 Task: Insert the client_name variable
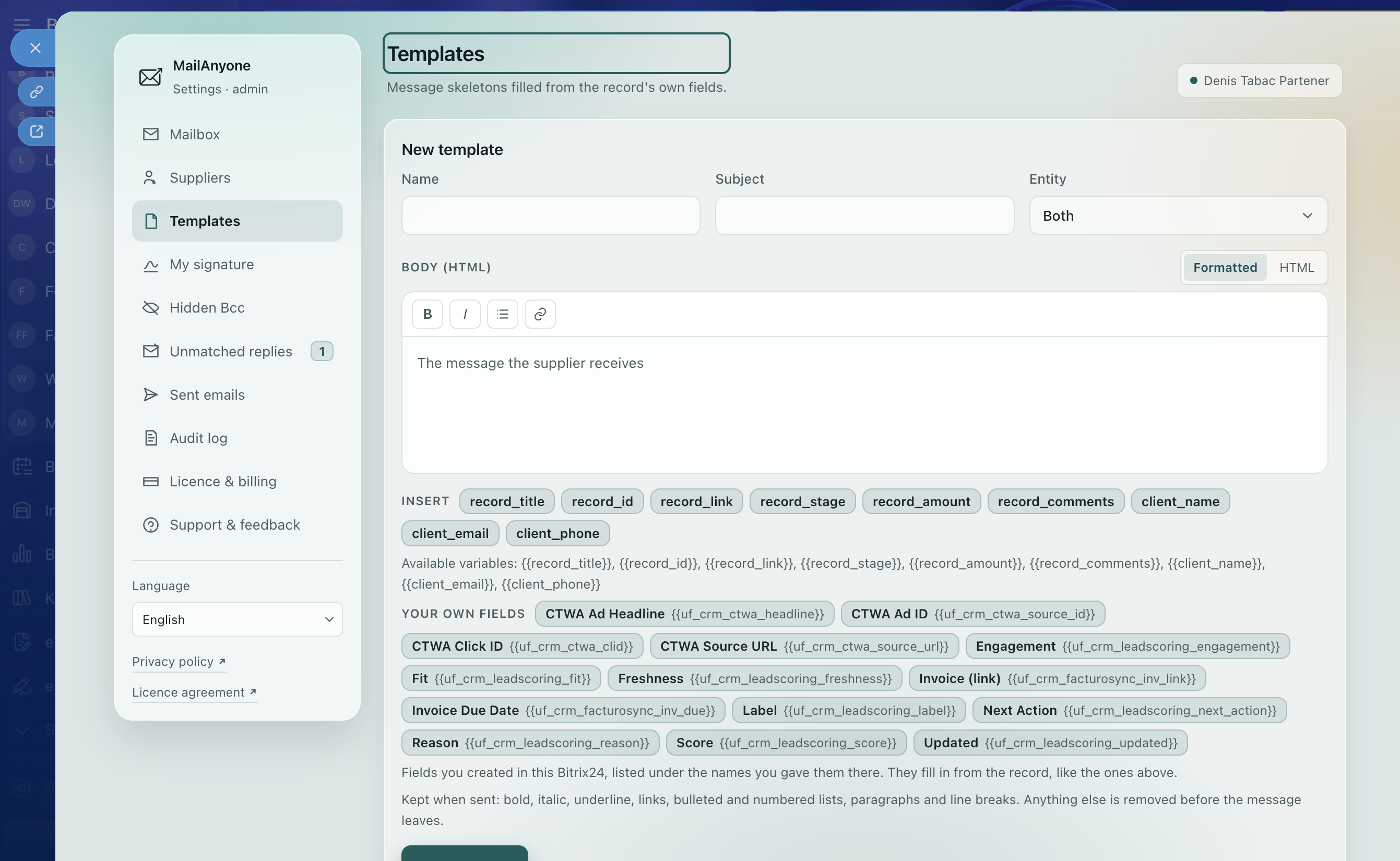coord(1180,501)
